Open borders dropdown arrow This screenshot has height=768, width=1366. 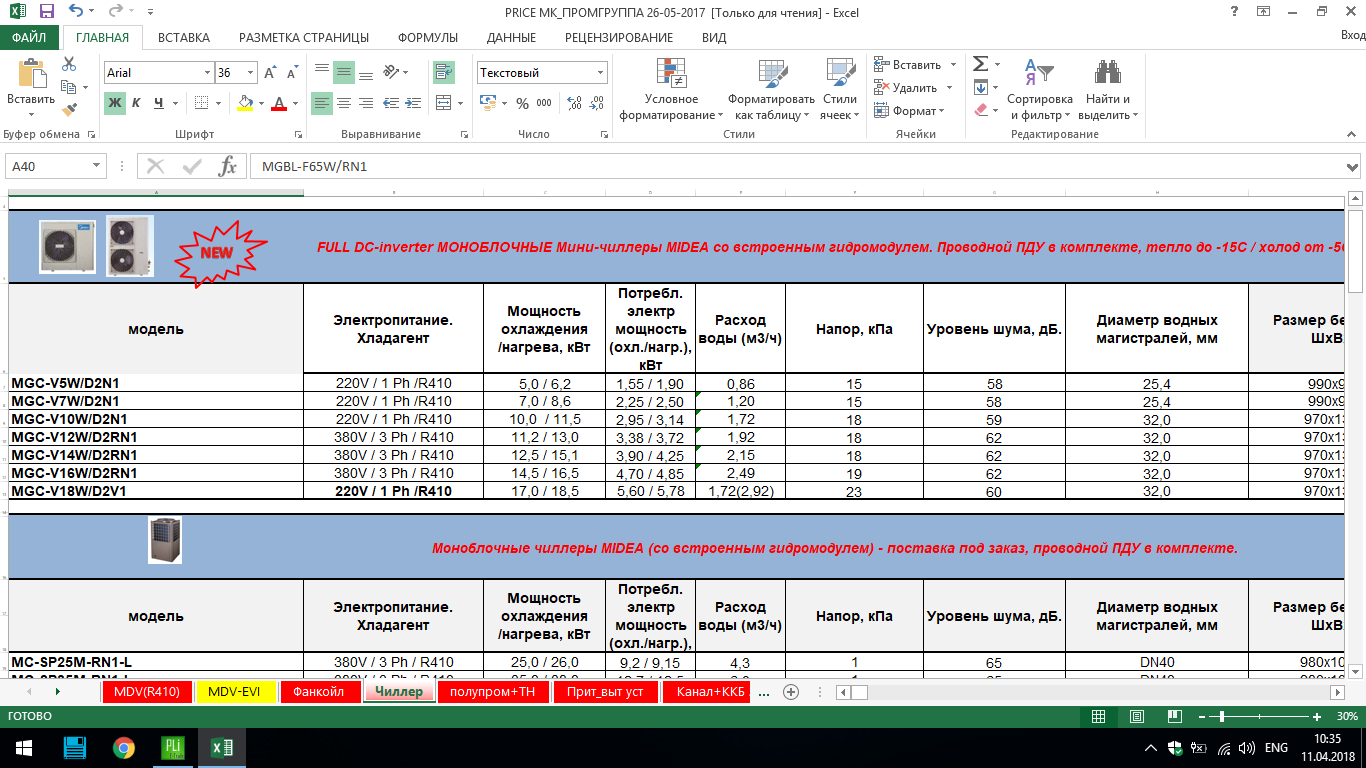click(x=218, y=103)
